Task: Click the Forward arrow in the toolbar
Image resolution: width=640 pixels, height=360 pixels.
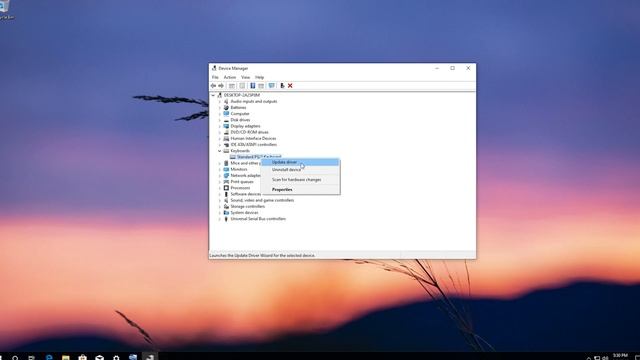Action: pos(221,86)
